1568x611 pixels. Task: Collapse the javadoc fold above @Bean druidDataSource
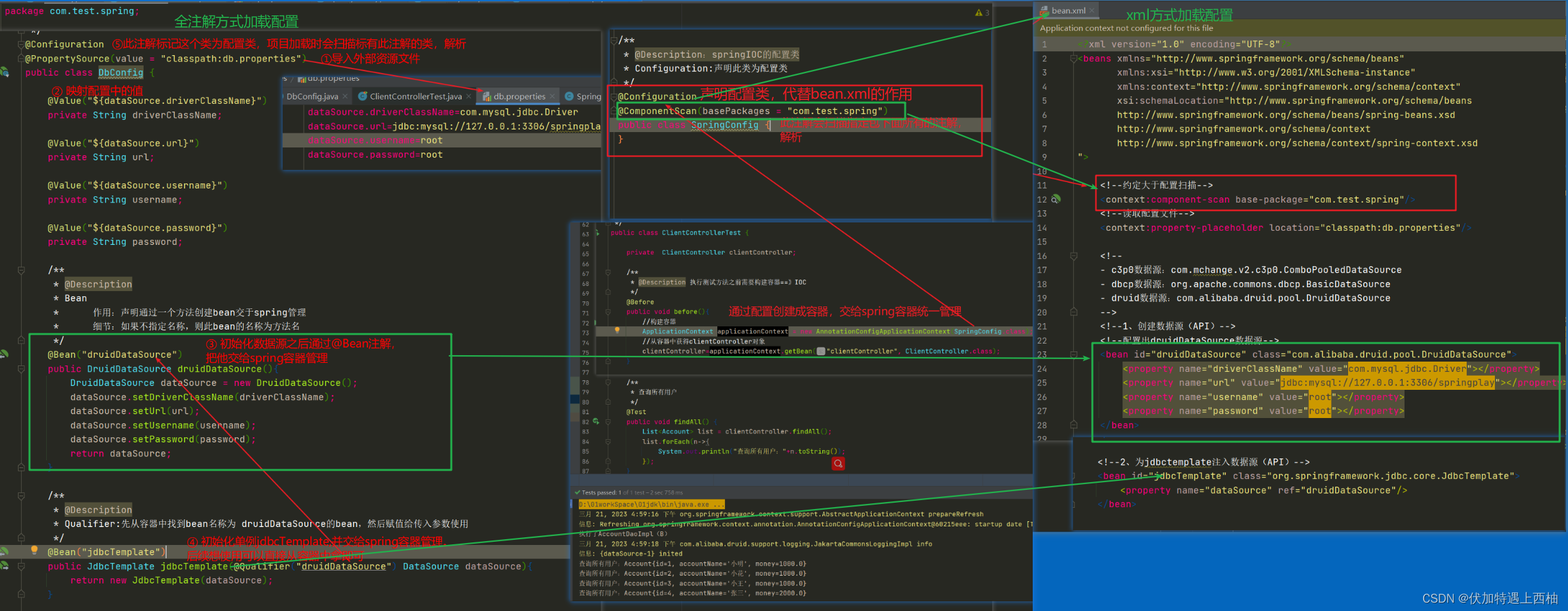21,270
